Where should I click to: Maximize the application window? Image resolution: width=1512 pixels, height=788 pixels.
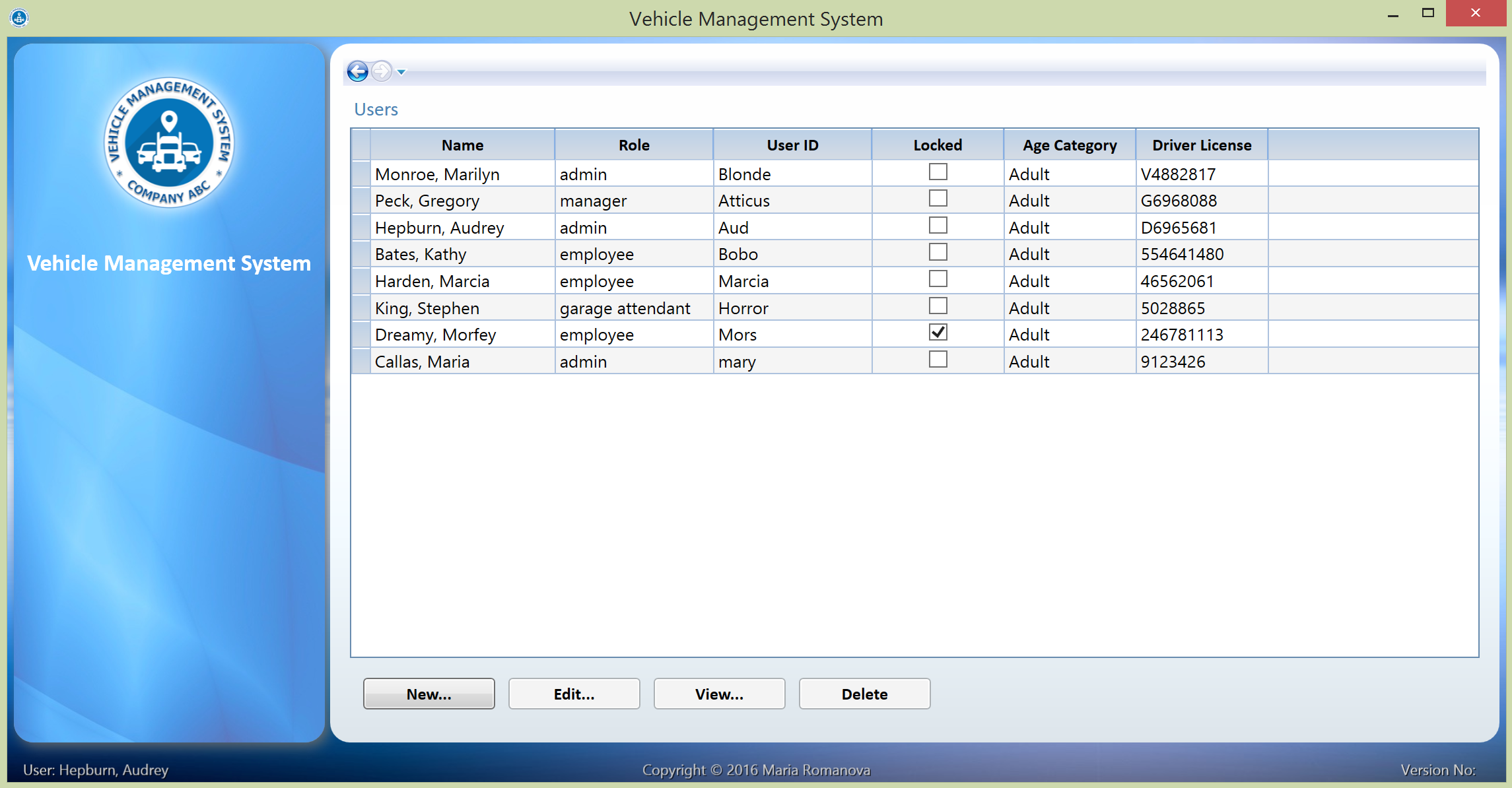1427,13
